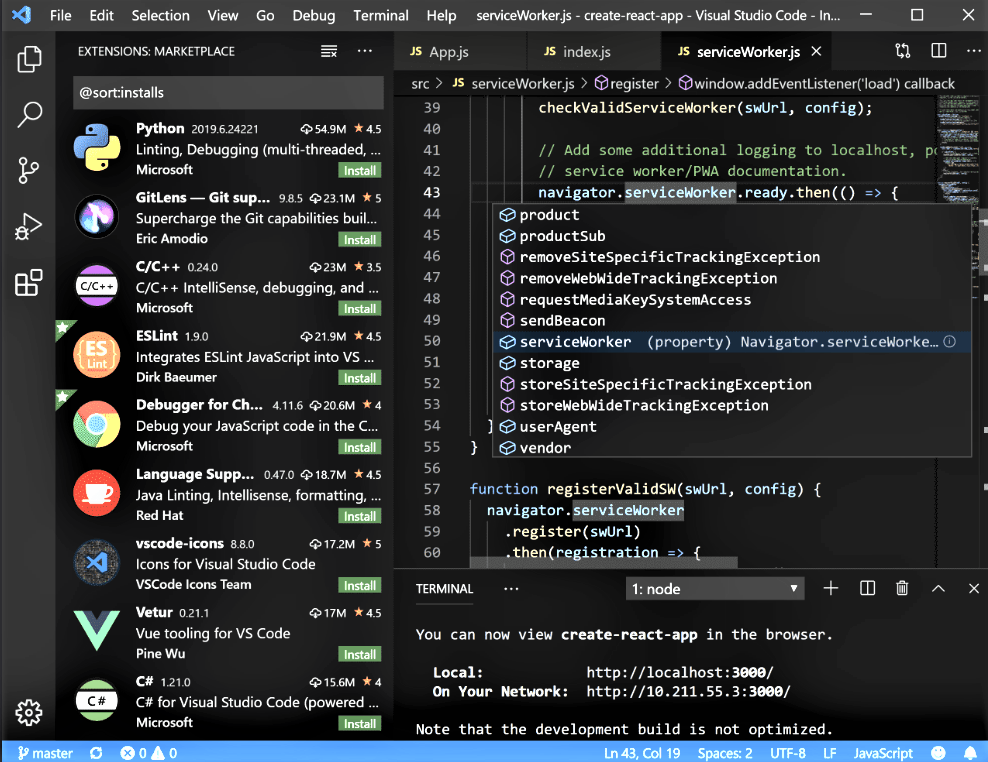
Task: Install the Python extension
Action: tap(360, 170)
